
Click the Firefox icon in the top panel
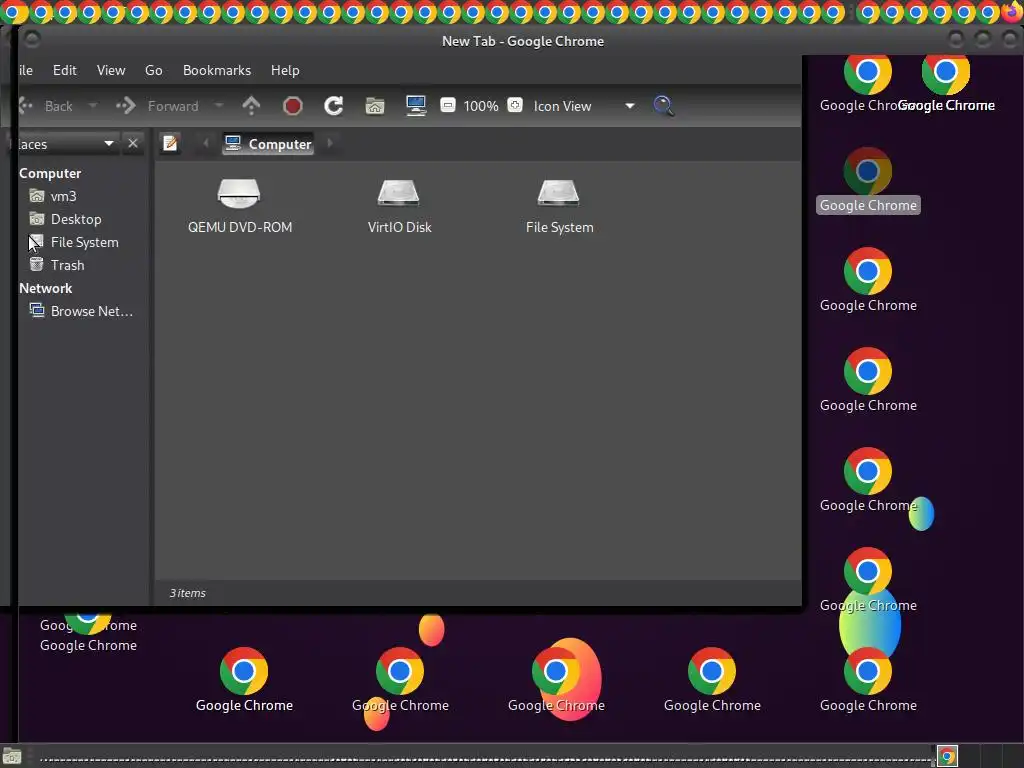1012,12
